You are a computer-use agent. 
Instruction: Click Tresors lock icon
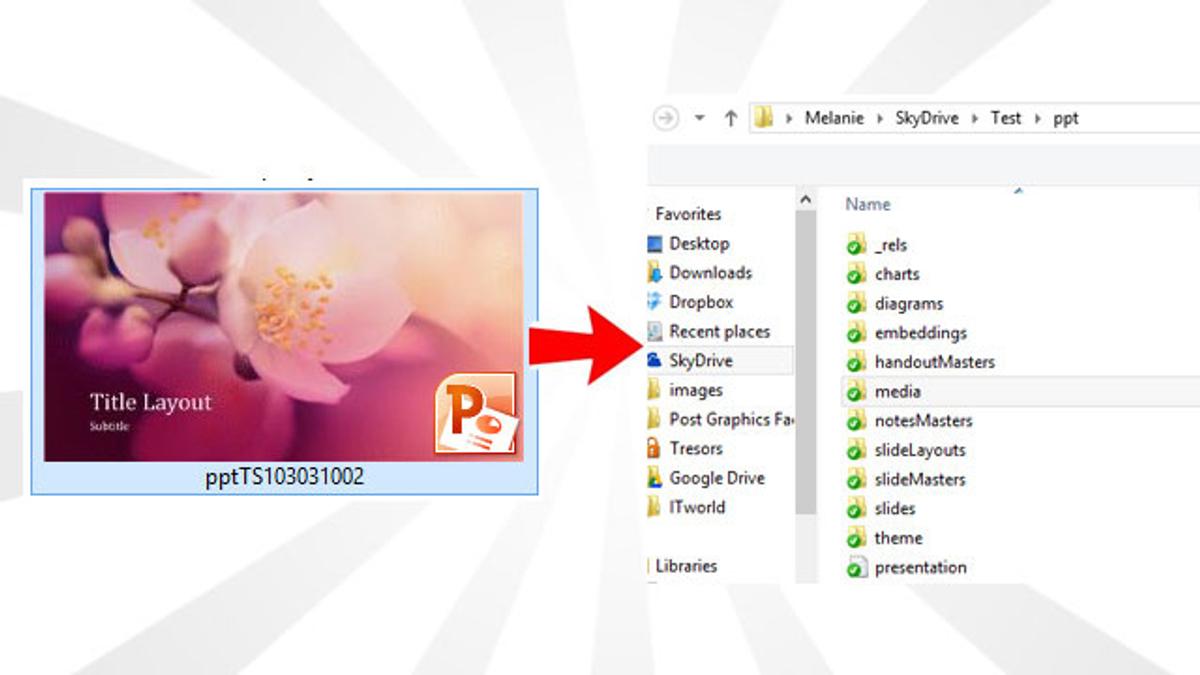tap(655, 448)
